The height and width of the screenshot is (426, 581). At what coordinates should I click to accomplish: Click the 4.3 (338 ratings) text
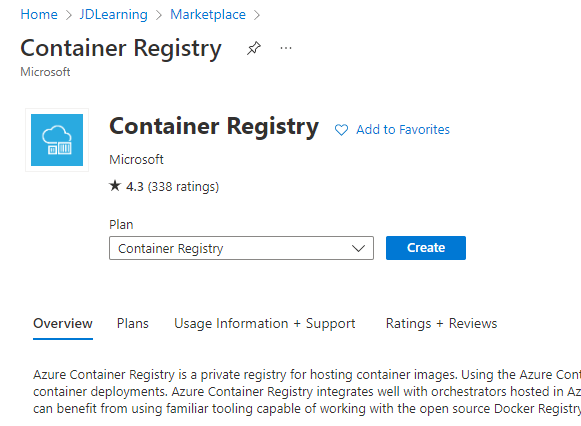[173, 187]
